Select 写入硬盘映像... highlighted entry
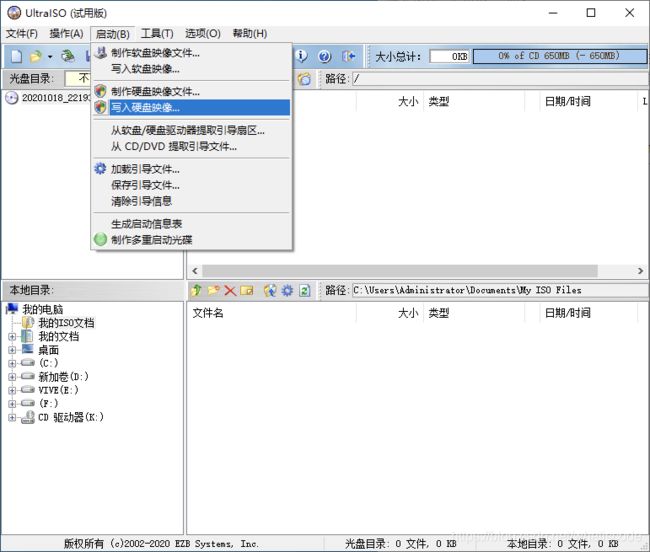650x552 pixels. point(192,108)
